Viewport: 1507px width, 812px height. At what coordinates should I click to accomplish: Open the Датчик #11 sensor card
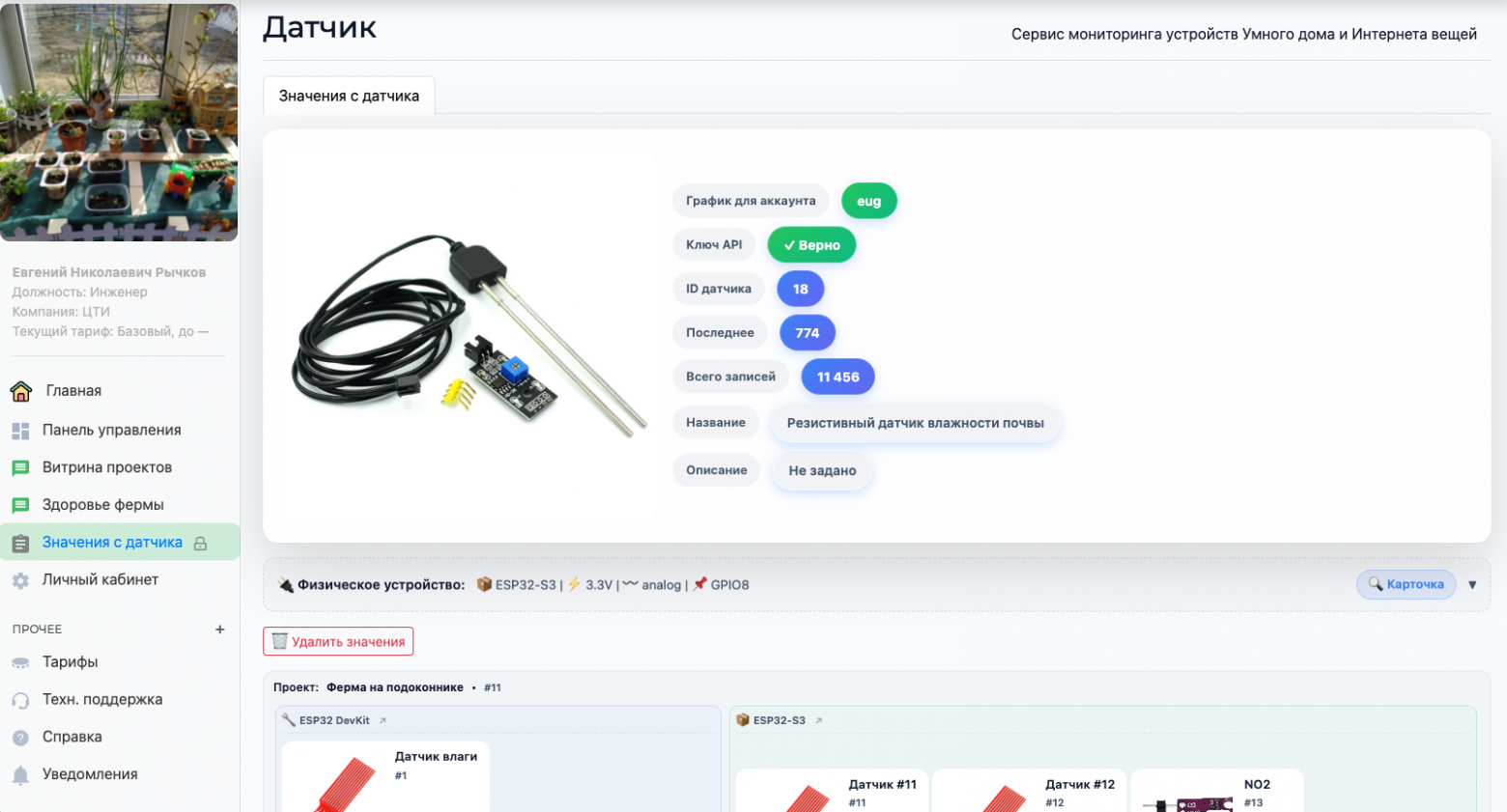(x=832, y=791)
